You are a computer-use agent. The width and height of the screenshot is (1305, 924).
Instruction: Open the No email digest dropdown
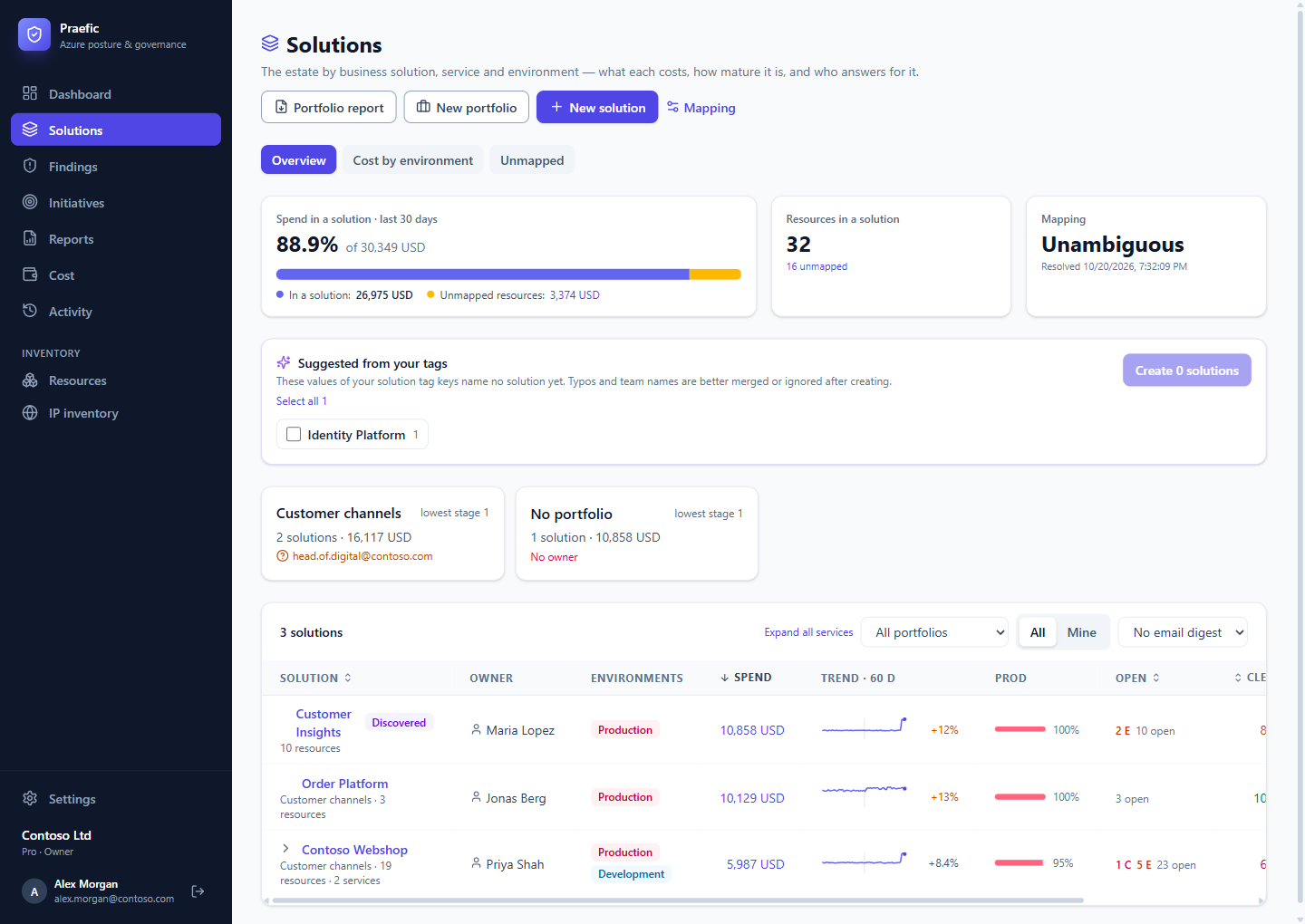point(1183,632)
